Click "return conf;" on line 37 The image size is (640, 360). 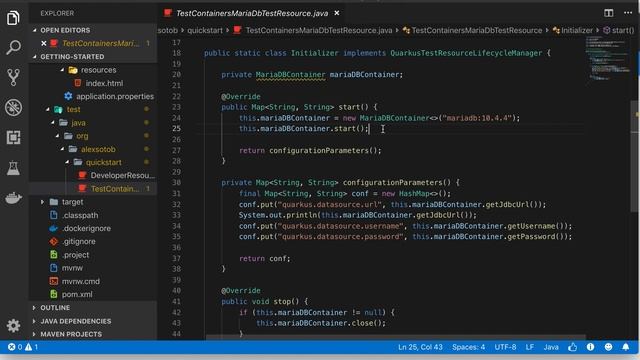click(x=264, y=258)
